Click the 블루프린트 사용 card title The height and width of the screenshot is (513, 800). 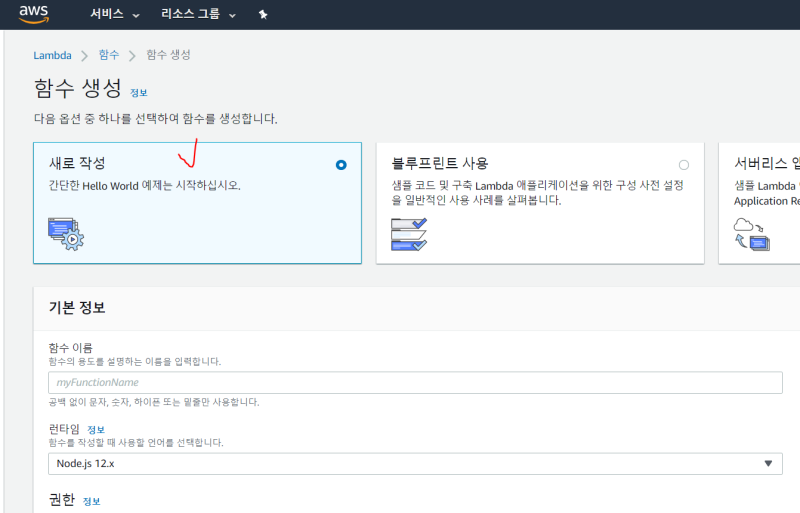[439, 163]
